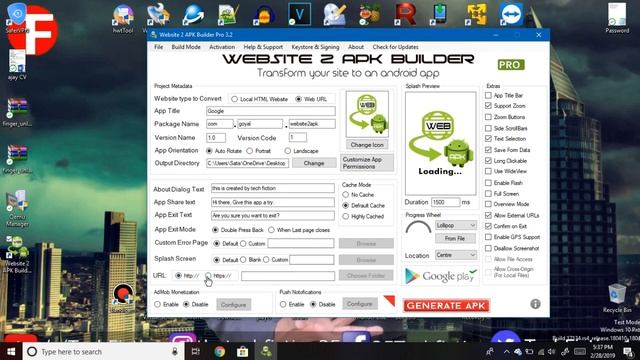Launch the TeamViewer desktop shortcut
This screenshot has height=360, width=640.
click(511, 14)
